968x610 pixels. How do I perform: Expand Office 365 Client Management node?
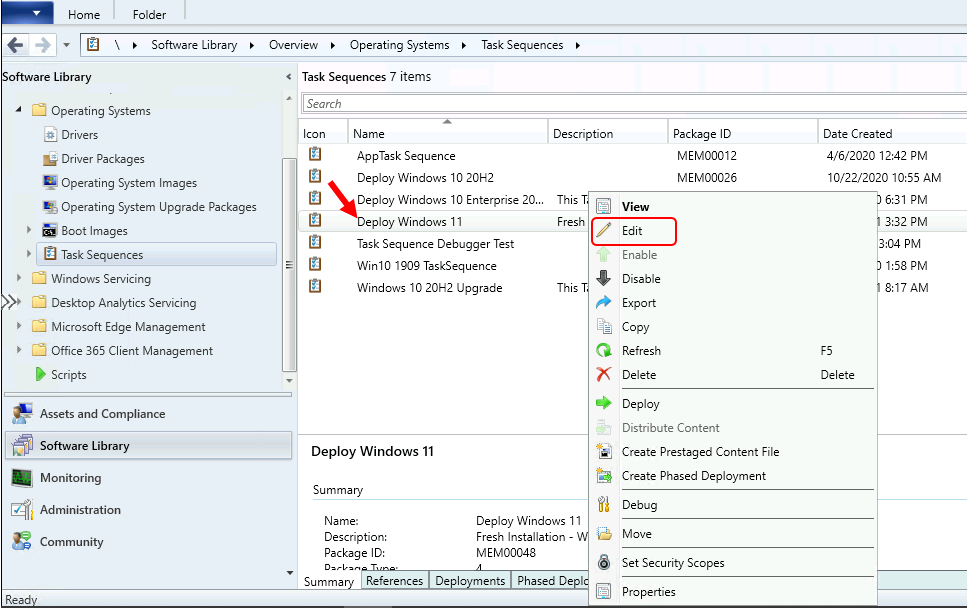[x=19, y=349]
